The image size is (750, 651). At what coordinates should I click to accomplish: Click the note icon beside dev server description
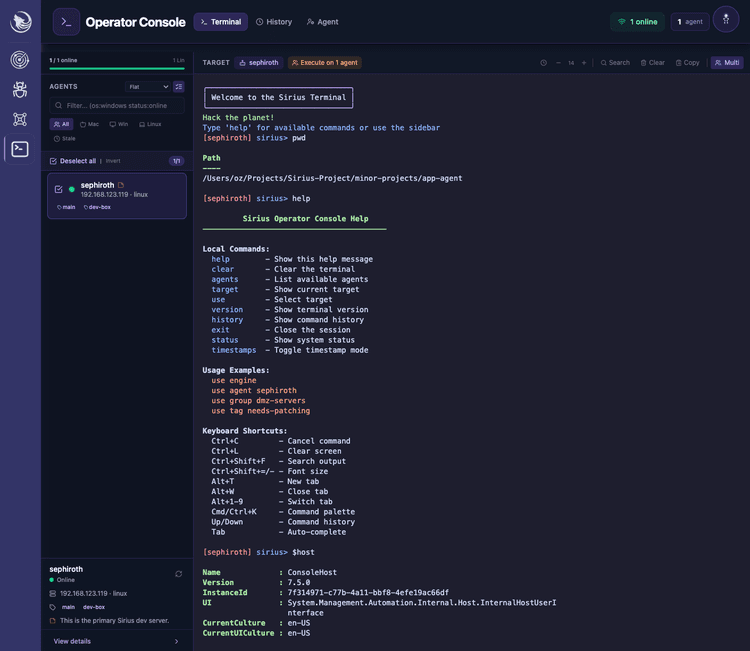53,621
